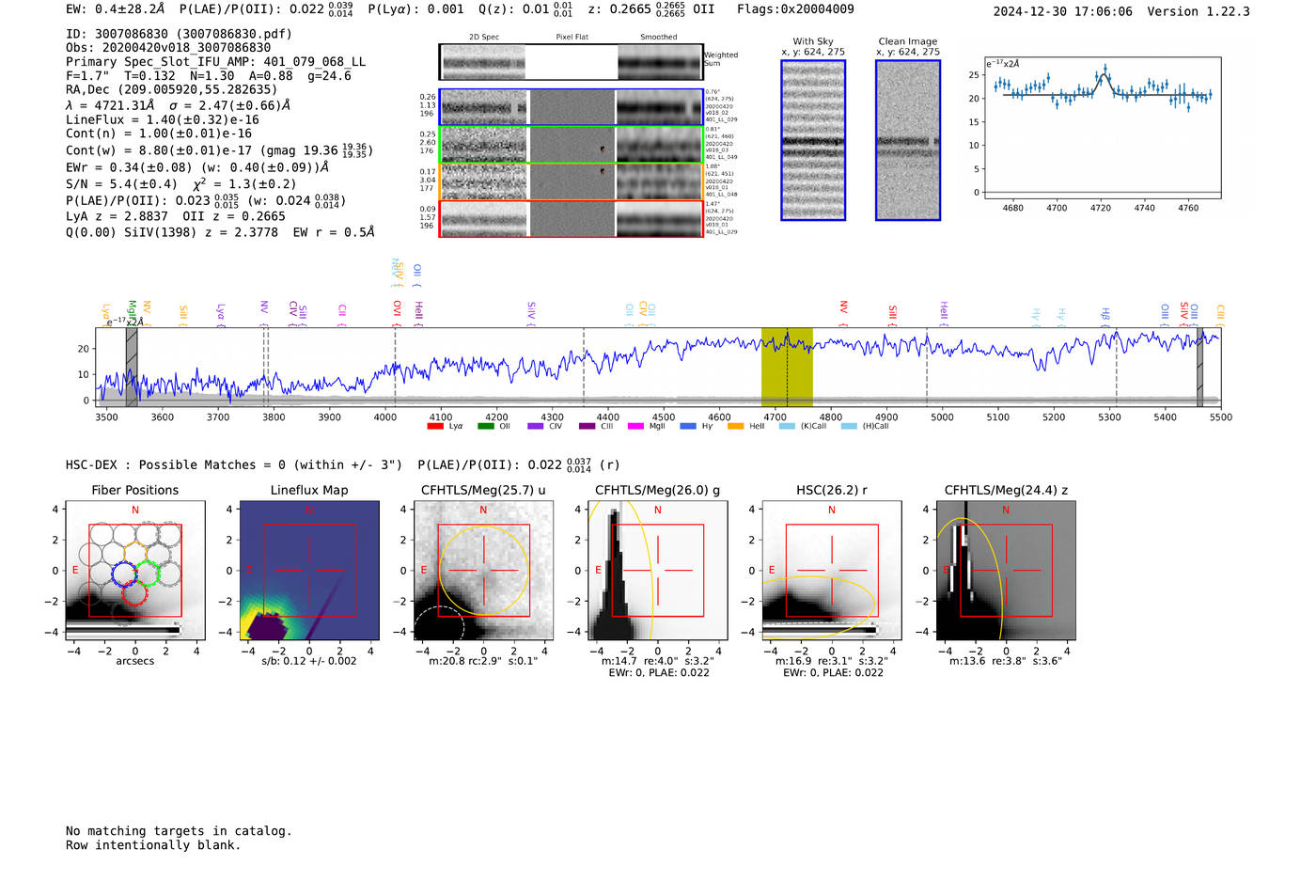This screenshot has height=896, width=1316.
Task: Click the 'EW: 0.4±28.2Å' header value
Action: click(x=116, y=9)
